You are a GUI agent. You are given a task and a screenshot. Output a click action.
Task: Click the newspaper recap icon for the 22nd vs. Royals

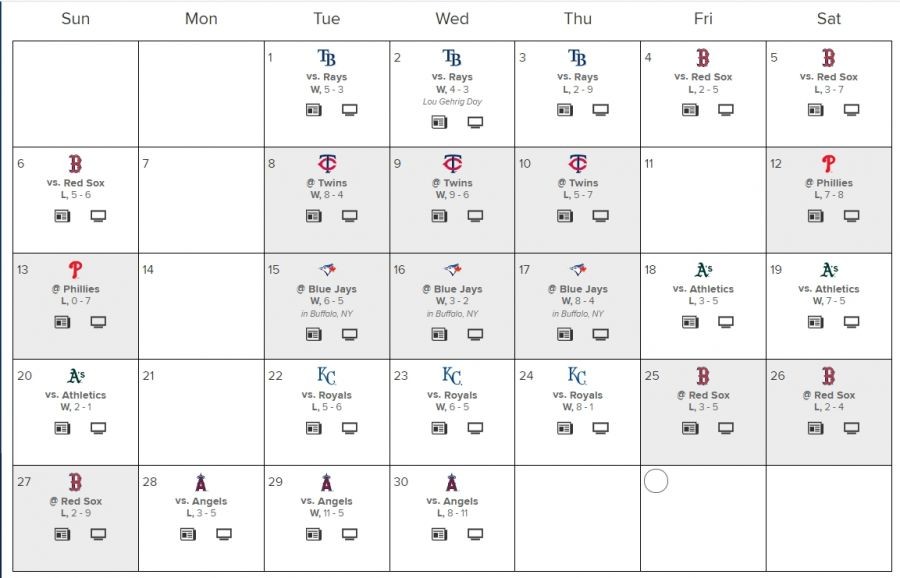[x=313, y=428]
